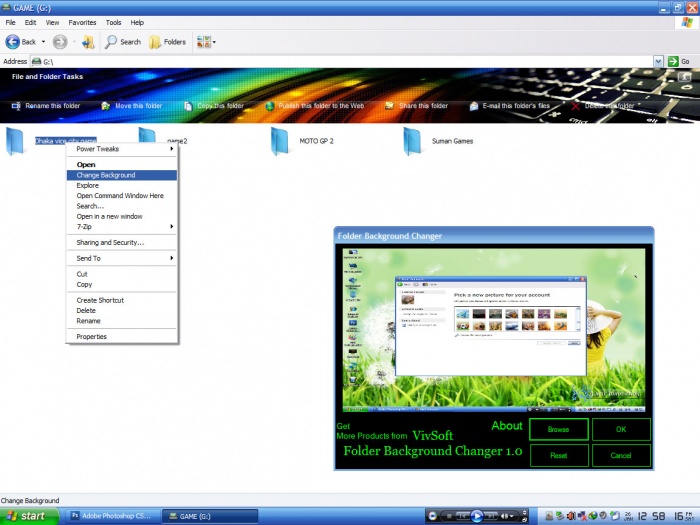Collapse the File and Folder Tasks panel
This screenshot has width=700, height=525.
tap(684, 77)
